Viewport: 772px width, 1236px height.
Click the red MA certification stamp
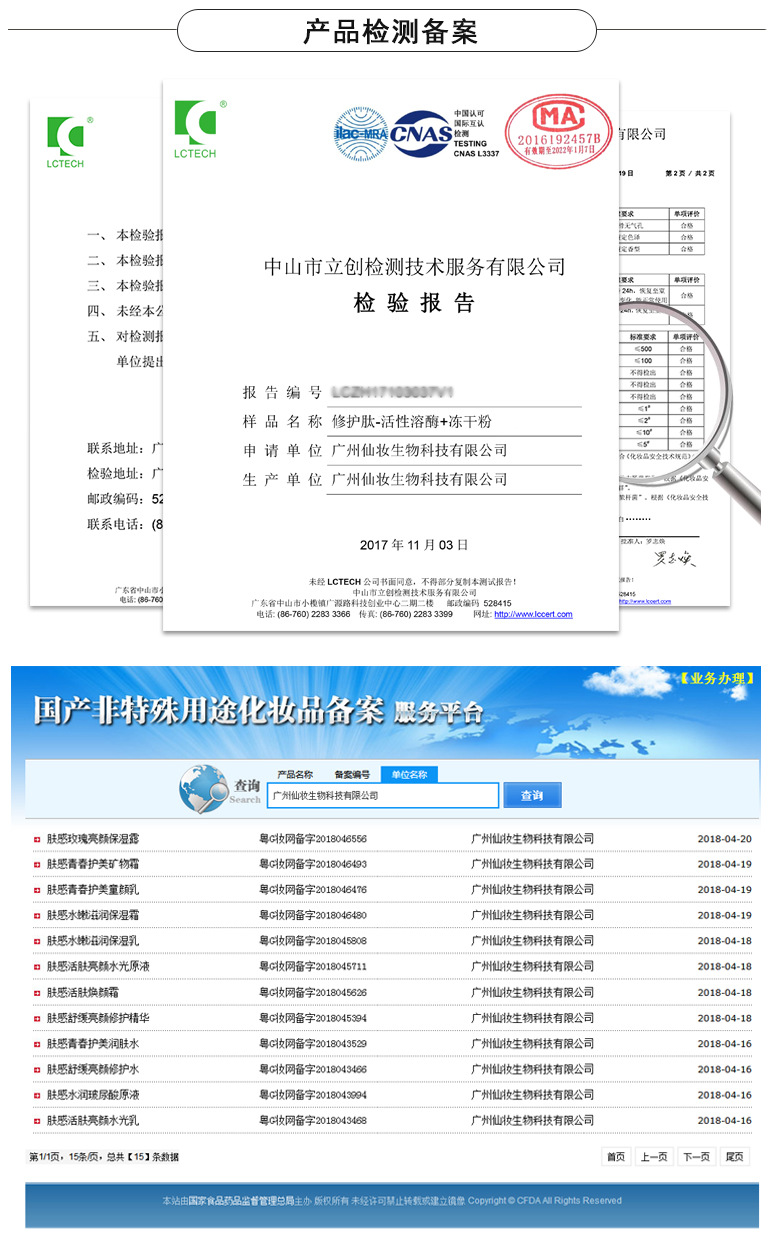[x=557, y=130]
